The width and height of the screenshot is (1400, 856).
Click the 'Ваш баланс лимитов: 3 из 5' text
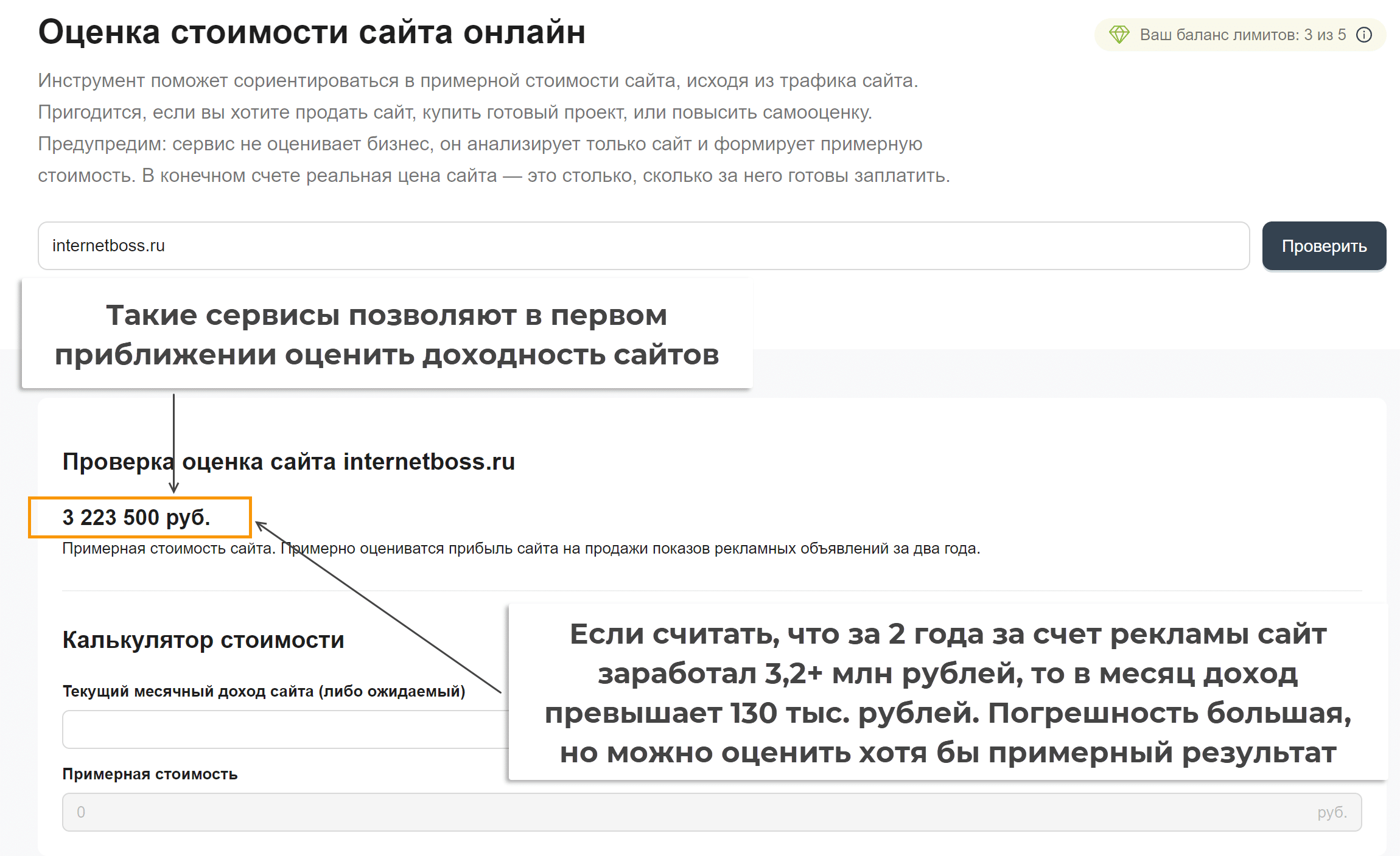pyautogui.click(x=1242, y=35)
